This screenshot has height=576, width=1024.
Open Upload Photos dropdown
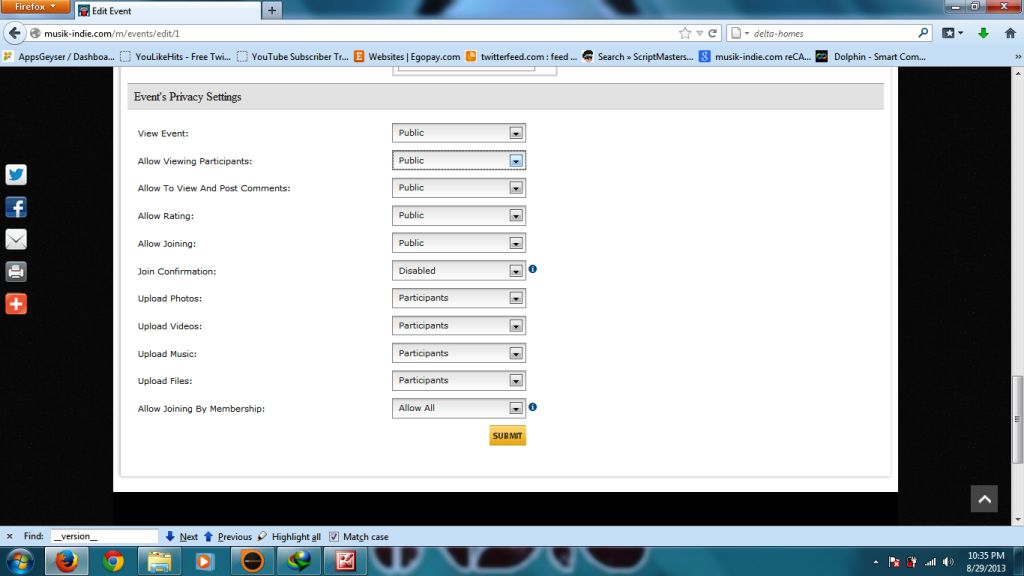click(x=459, y=298)
